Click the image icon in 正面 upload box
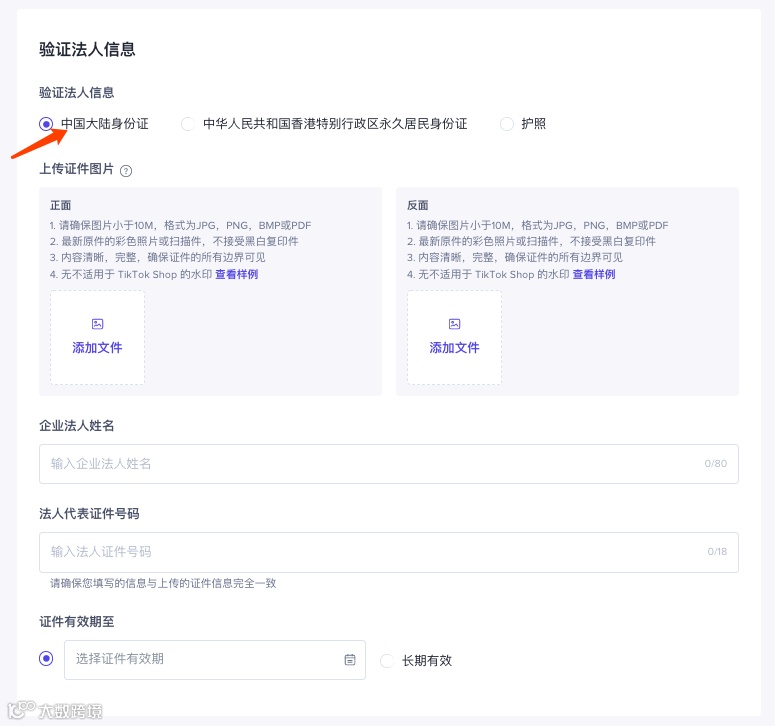Viewport: 775px width, 726px height. tap(97, 324)
